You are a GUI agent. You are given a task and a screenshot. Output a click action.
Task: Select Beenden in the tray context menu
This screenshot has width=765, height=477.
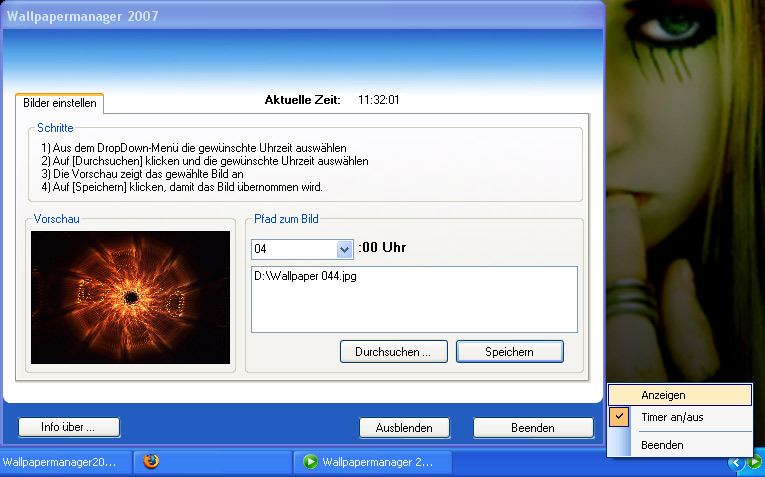[x=680, y=445]
